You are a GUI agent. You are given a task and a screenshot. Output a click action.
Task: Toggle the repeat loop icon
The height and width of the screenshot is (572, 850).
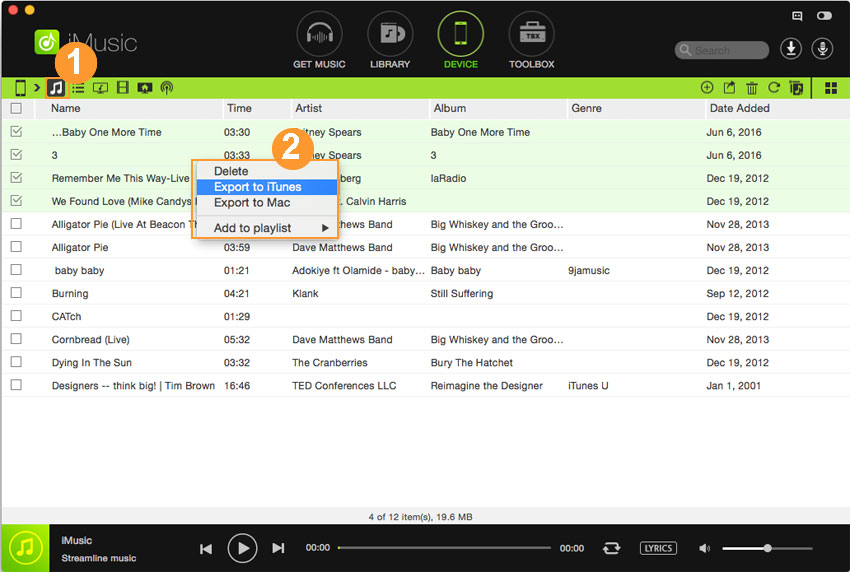tap(611, 548)
